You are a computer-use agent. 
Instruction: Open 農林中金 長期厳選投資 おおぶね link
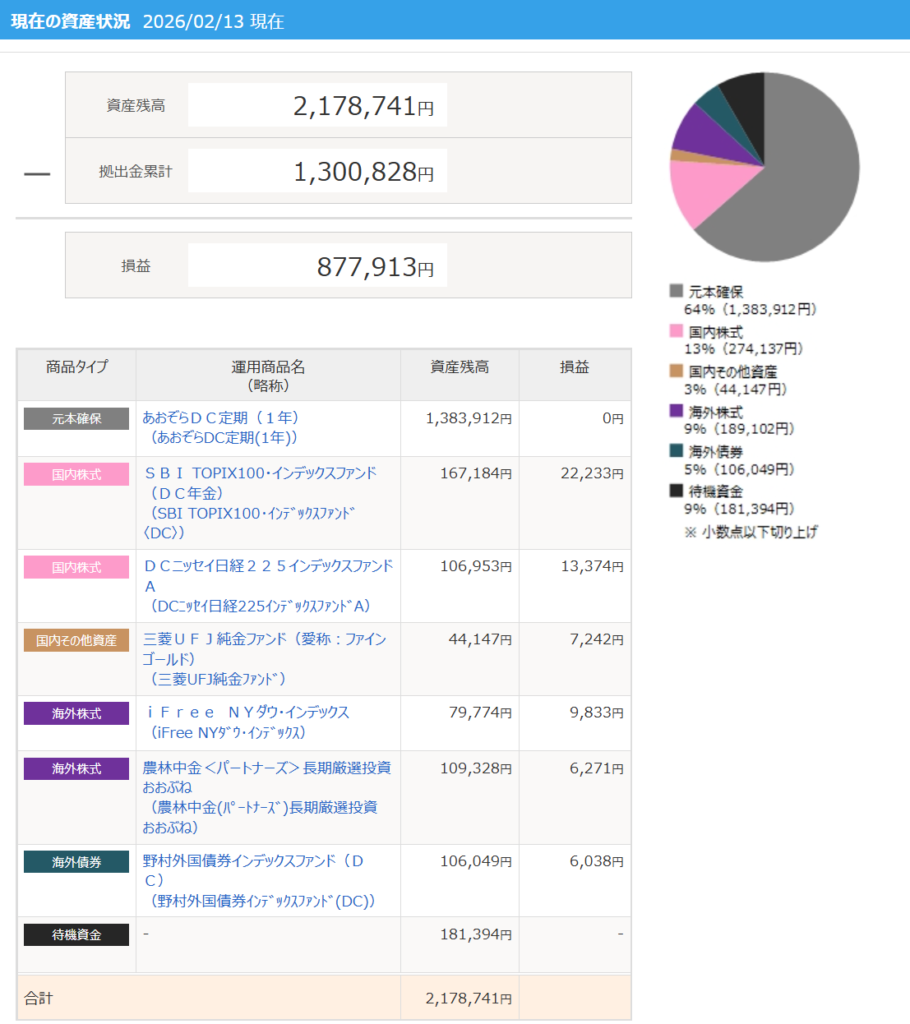[x=266, y=768]
